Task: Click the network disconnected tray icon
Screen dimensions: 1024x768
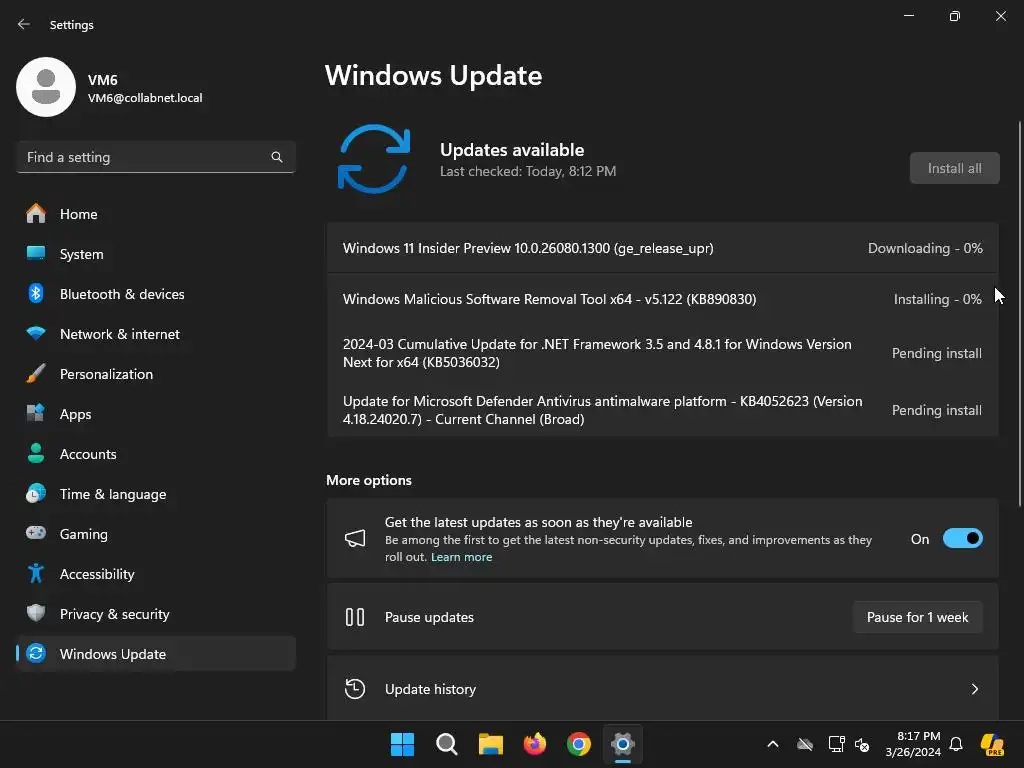Action: coord(836,744)
